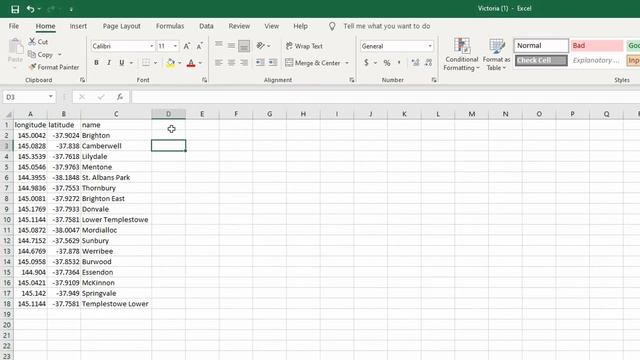640x360 pixels.
Task: Apply the Bad cell style
Action: click(597, 46)
